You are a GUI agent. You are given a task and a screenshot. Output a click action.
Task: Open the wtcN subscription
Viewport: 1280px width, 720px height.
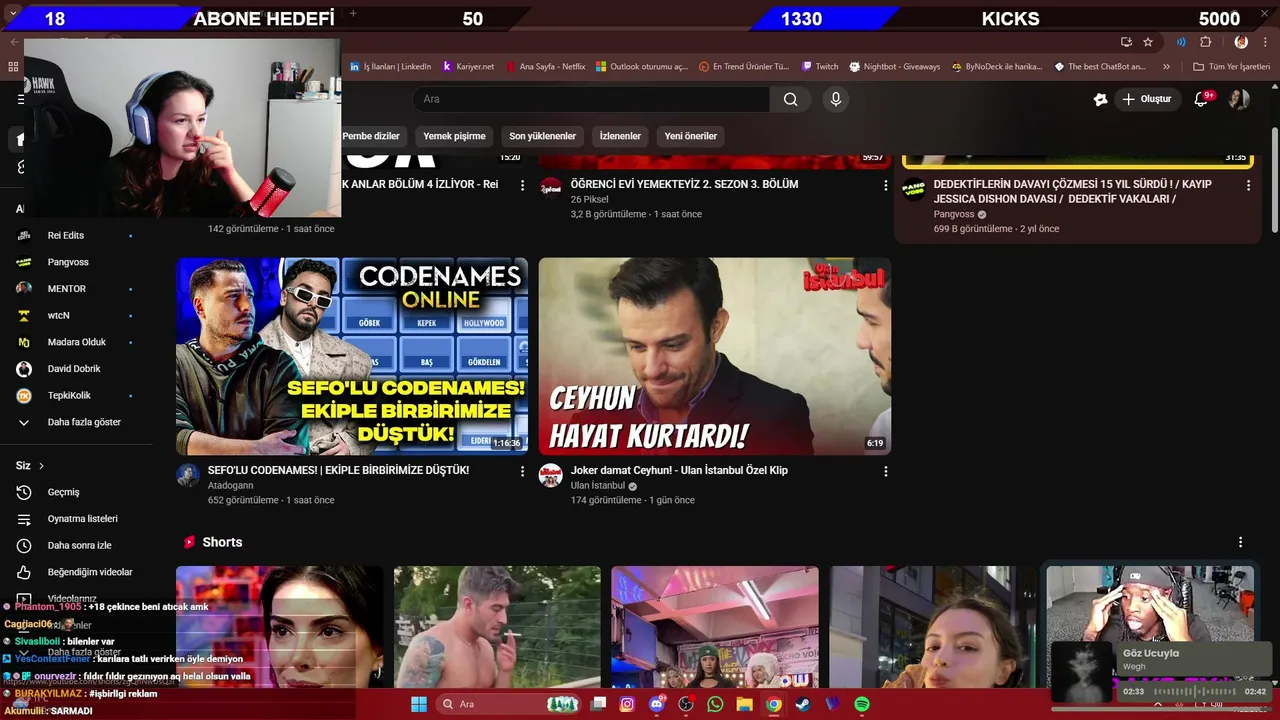point(59,315)
